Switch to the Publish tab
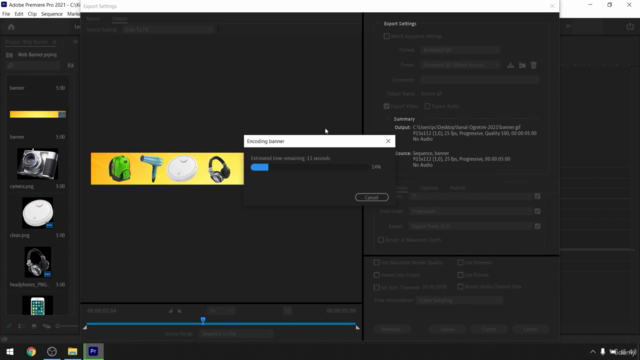Image resolution: width=640 pixels, height=360 pixels. [458, 188]
